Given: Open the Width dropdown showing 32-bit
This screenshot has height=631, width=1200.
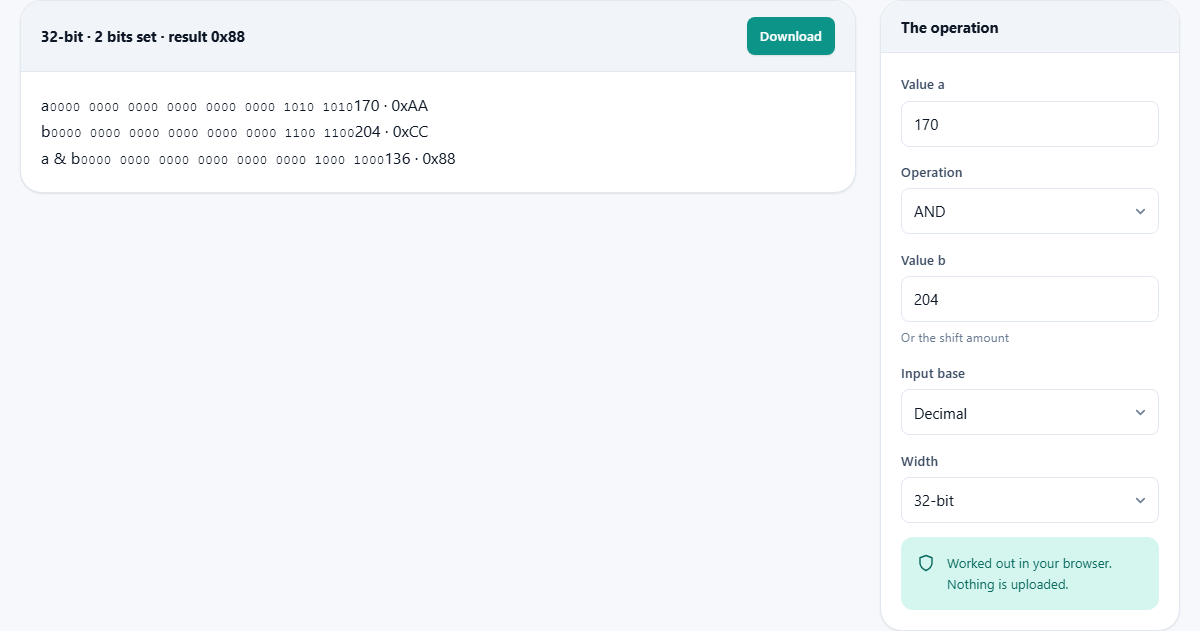Looking at the screenshot, I should pyautogui.click(x=1029, y=500).
